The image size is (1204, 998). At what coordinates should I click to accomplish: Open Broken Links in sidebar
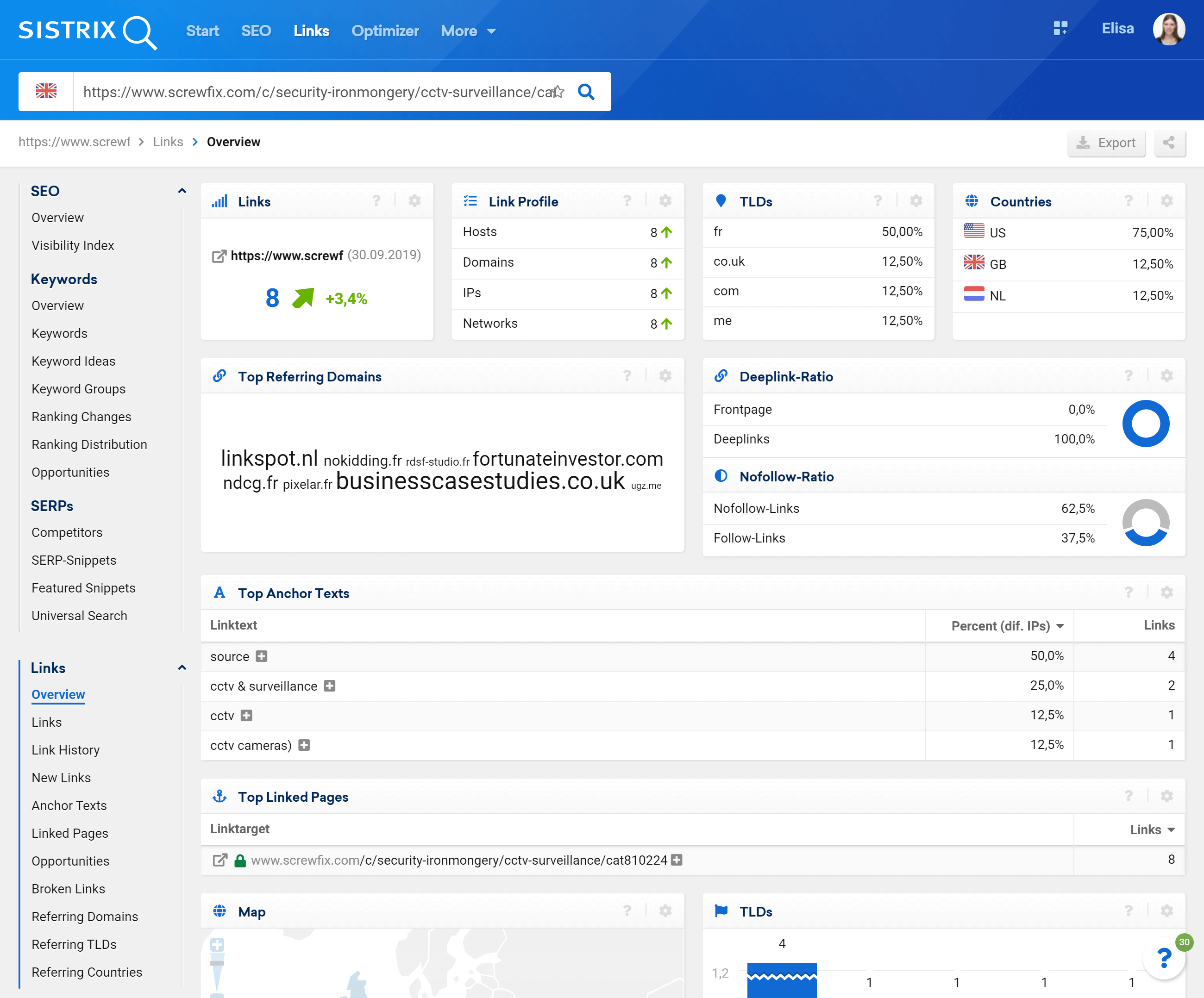(x=68, y=889)
